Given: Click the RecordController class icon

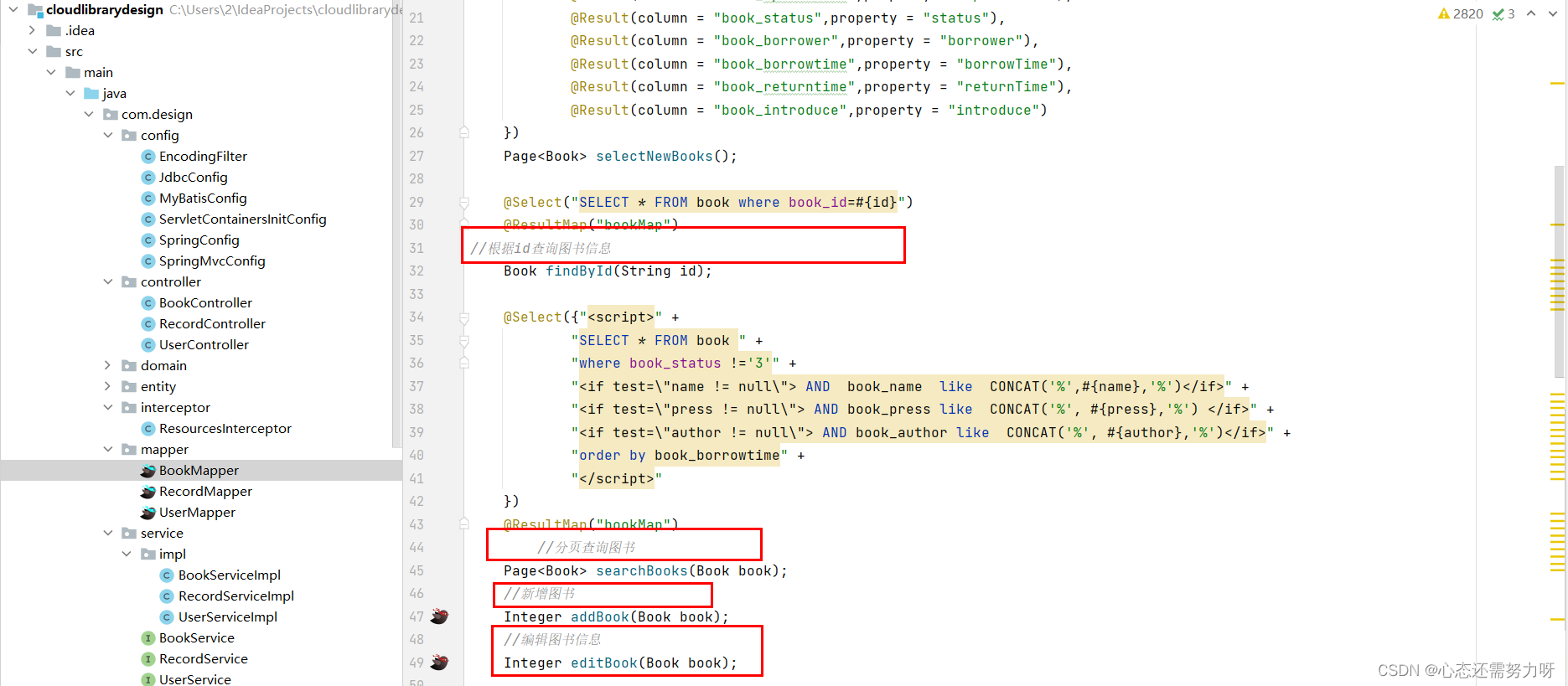Looking at the screenshot, I should point(148,323).
